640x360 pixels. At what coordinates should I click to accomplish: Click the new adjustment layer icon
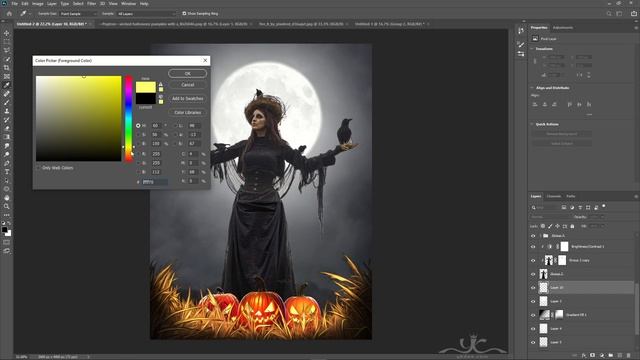click(602, 356)
